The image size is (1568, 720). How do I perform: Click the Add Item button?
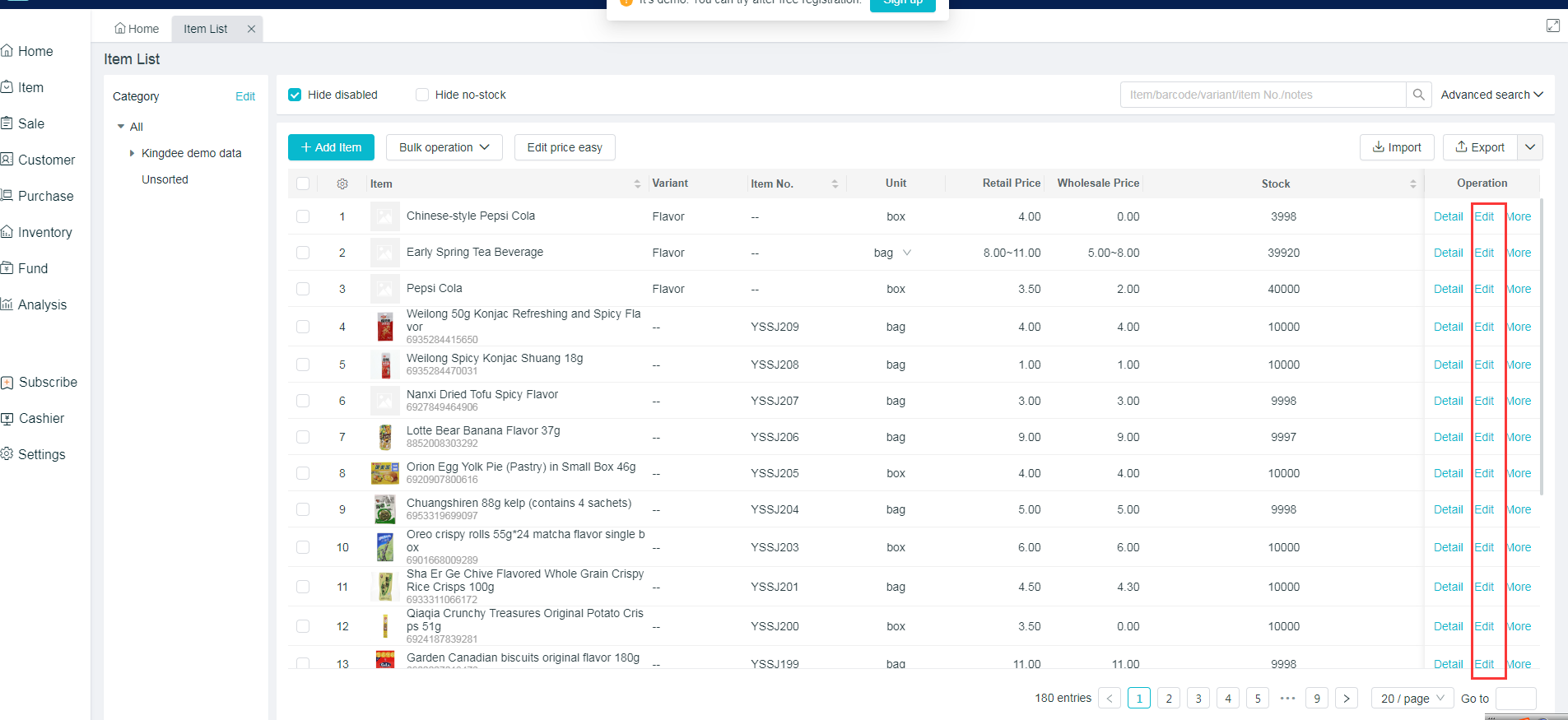tap(331, 147)
